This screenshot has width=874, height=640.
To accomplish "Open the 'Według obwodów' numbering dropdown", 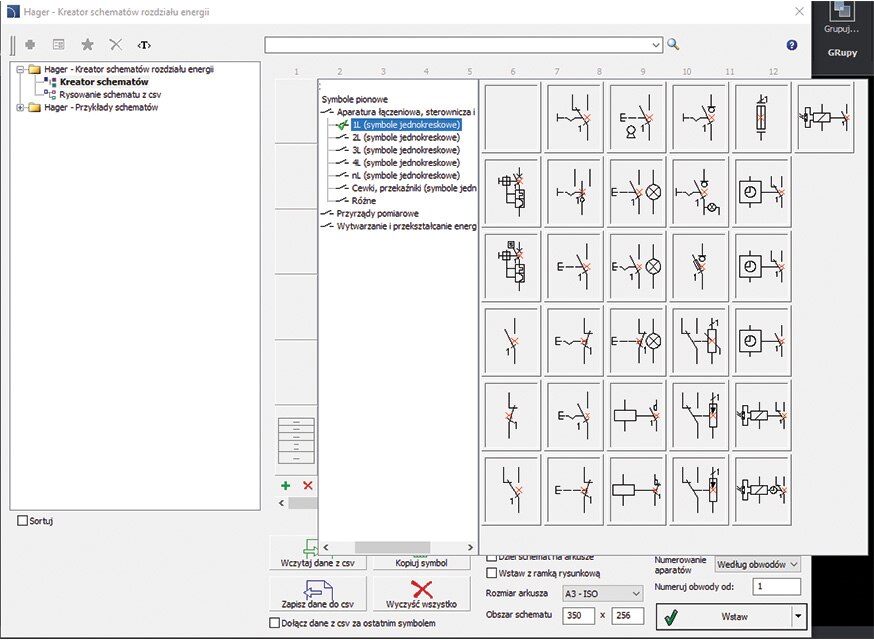I will click(x=759, y=564).
